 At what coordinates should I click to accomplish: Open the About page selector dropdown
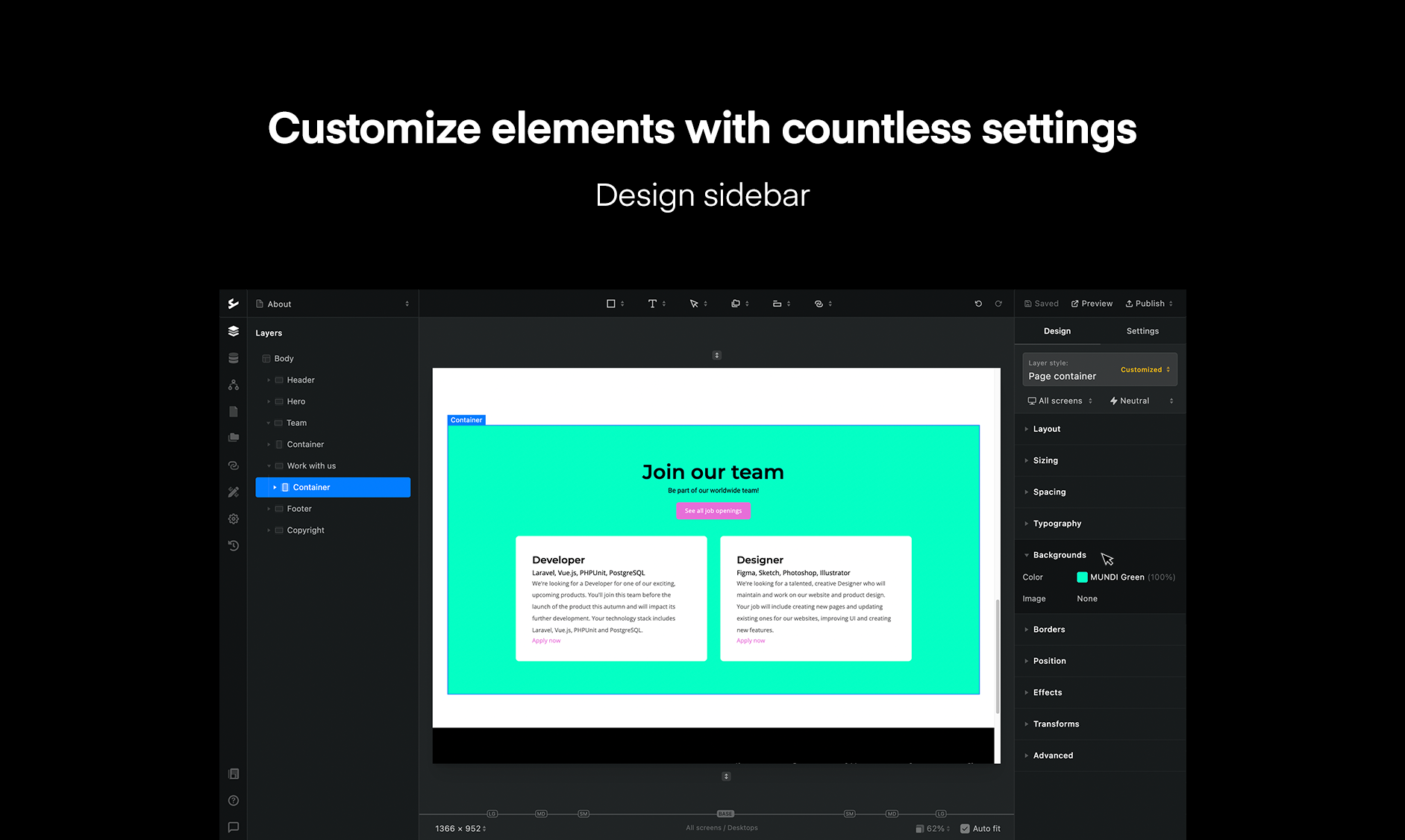click(x=333, y=304)
